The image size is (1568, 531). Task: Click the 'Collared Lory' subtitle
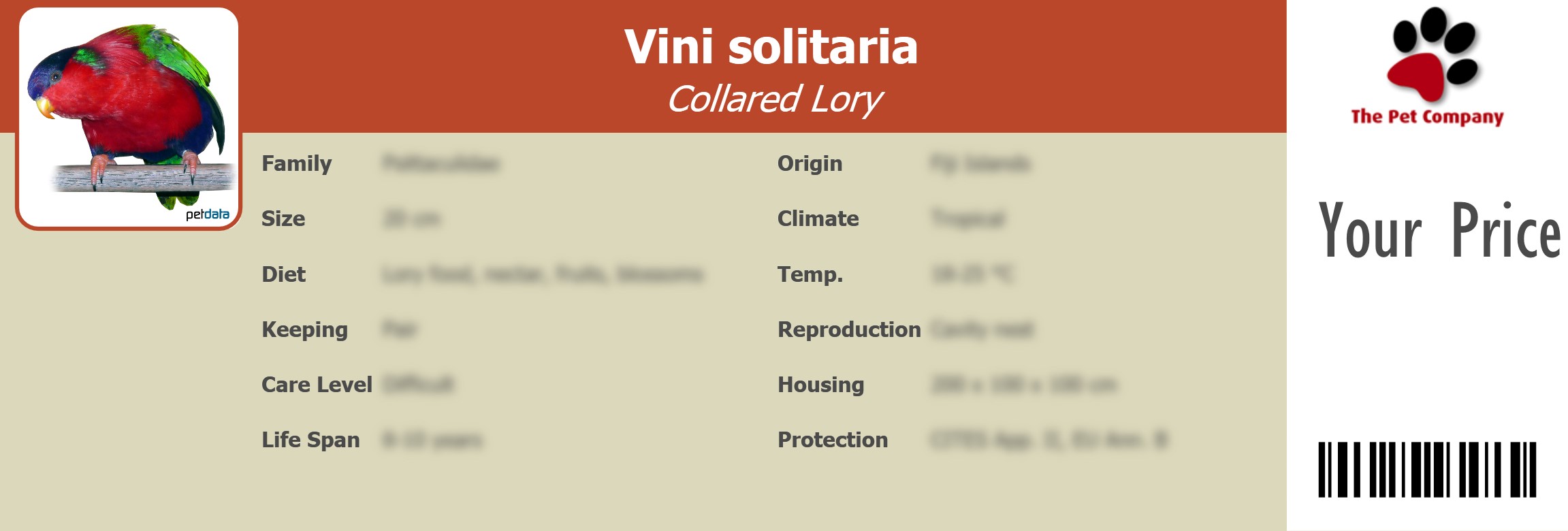[774, 99]
